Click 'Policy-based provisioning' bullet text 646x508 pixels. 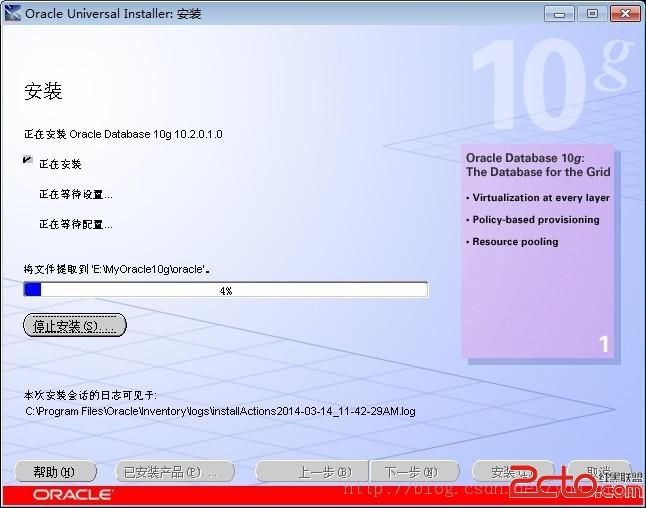click(x=536, y=220)
